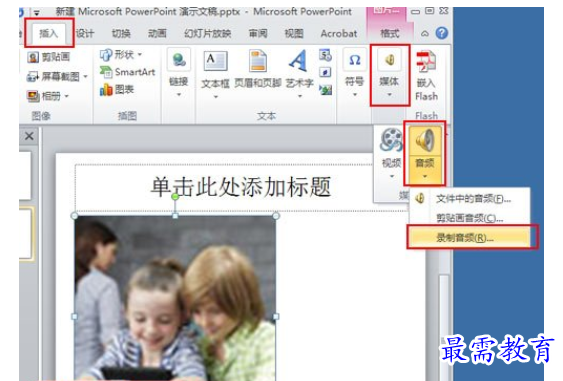Open PowerPoint Help question mark icon
Screen dimensions: 563x381
442,33
